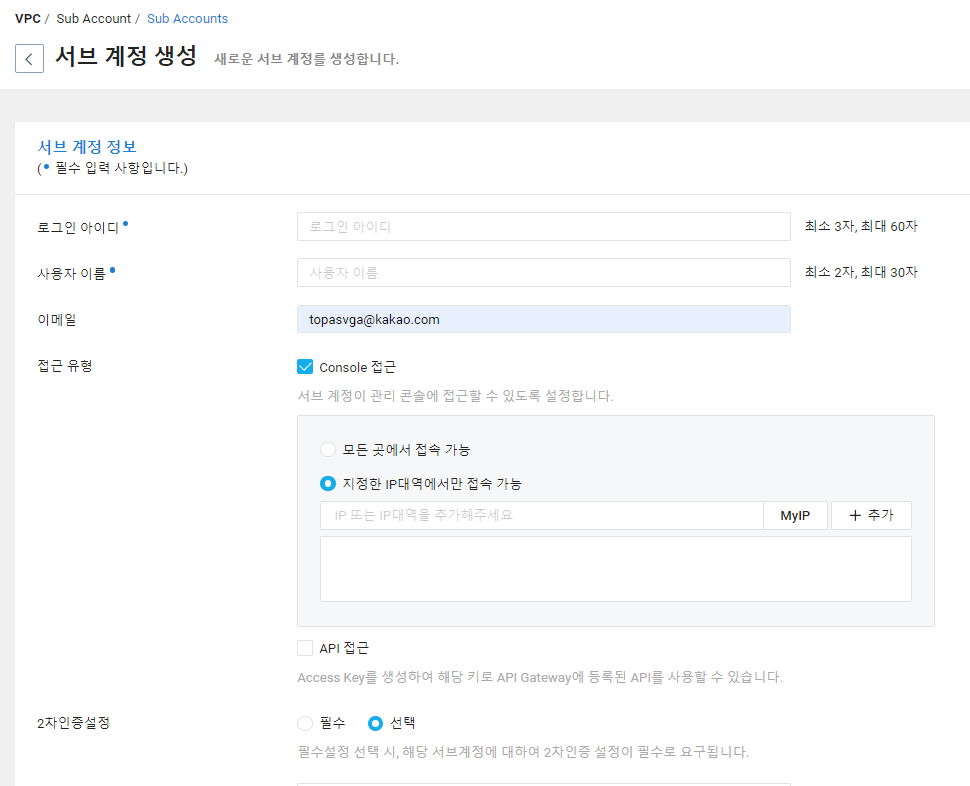
Task: Go back using the arrow button
Action: pos(29,59)
